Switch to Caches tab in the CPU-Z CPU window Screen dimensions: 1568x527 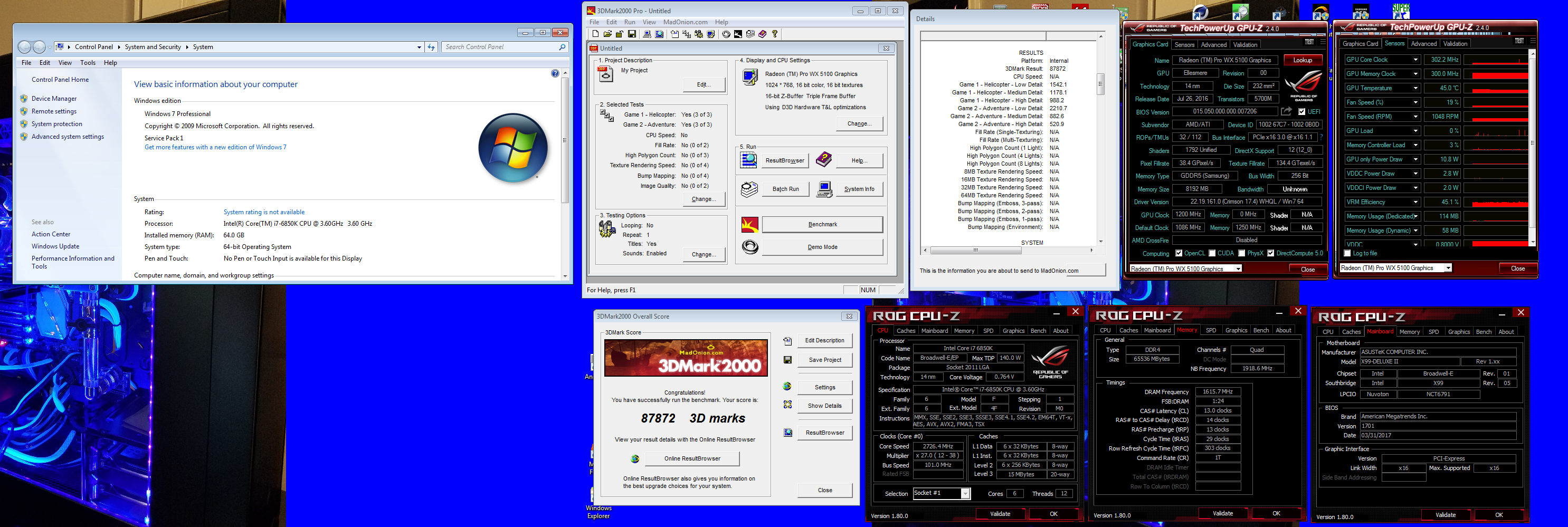coord(906,330)
